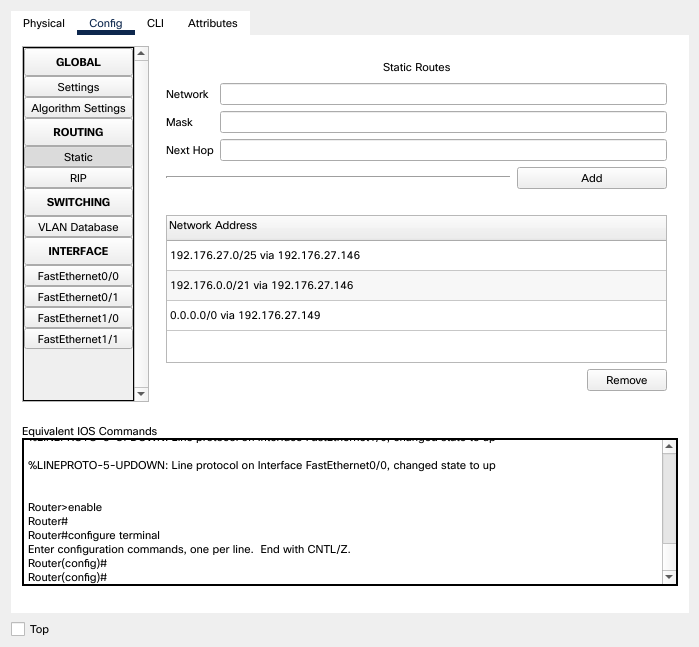Select Static routing option

pos(78,157)
